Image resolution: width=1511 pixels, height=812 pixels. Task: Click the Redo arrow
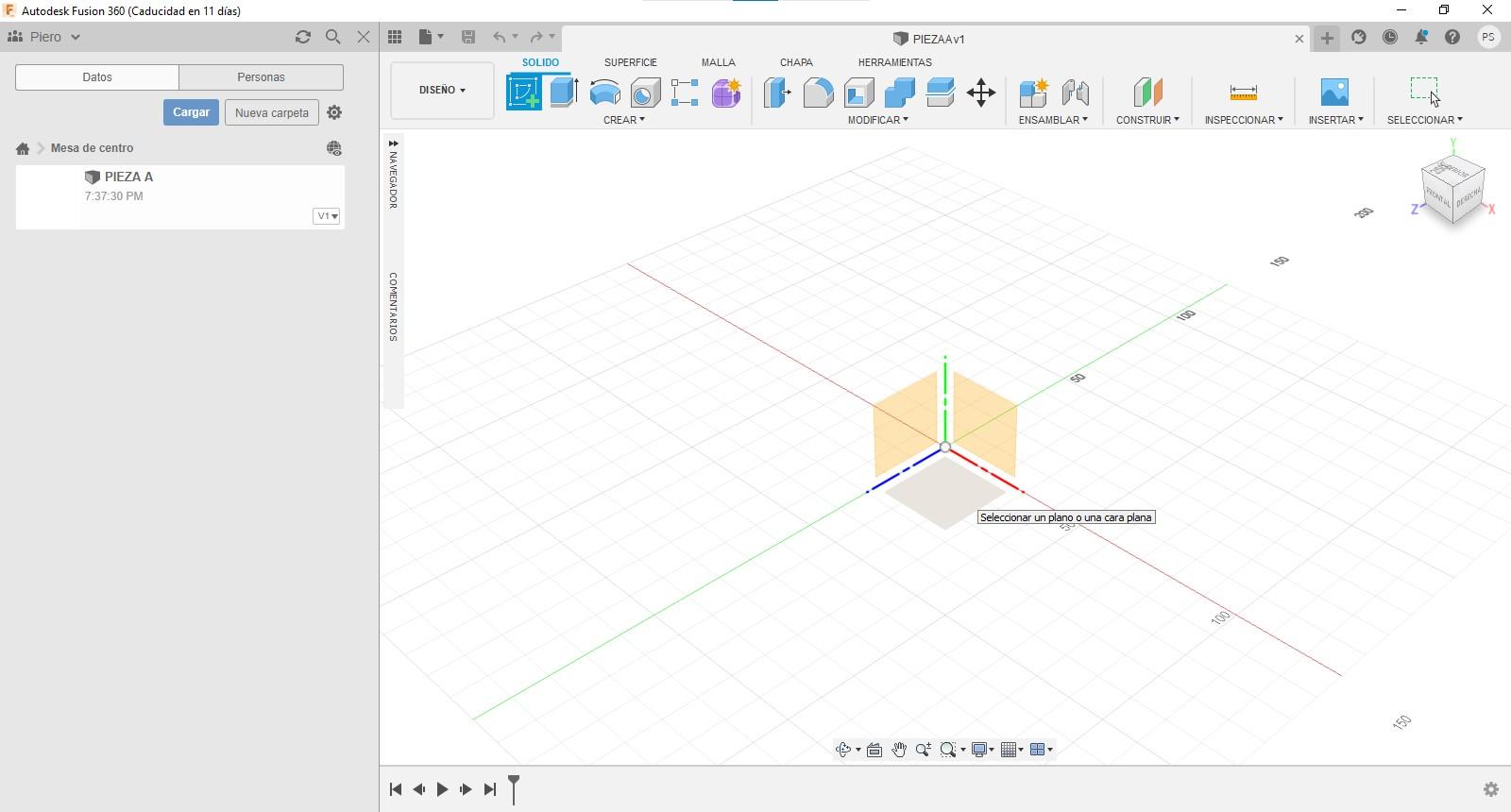536,37
